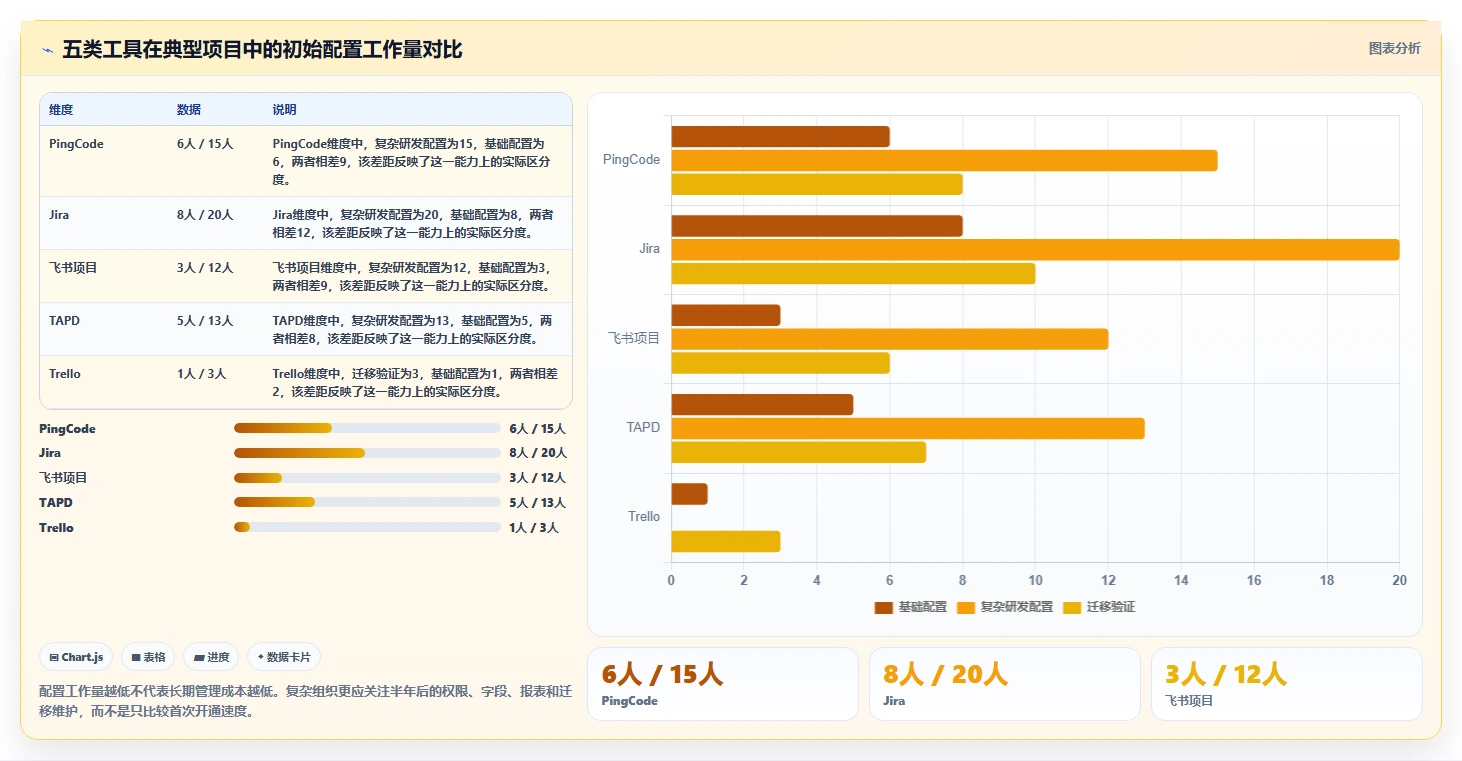Screen dimensions: 1462x761
Task: Click the Jira progress list label
Action: pos(50,453)
